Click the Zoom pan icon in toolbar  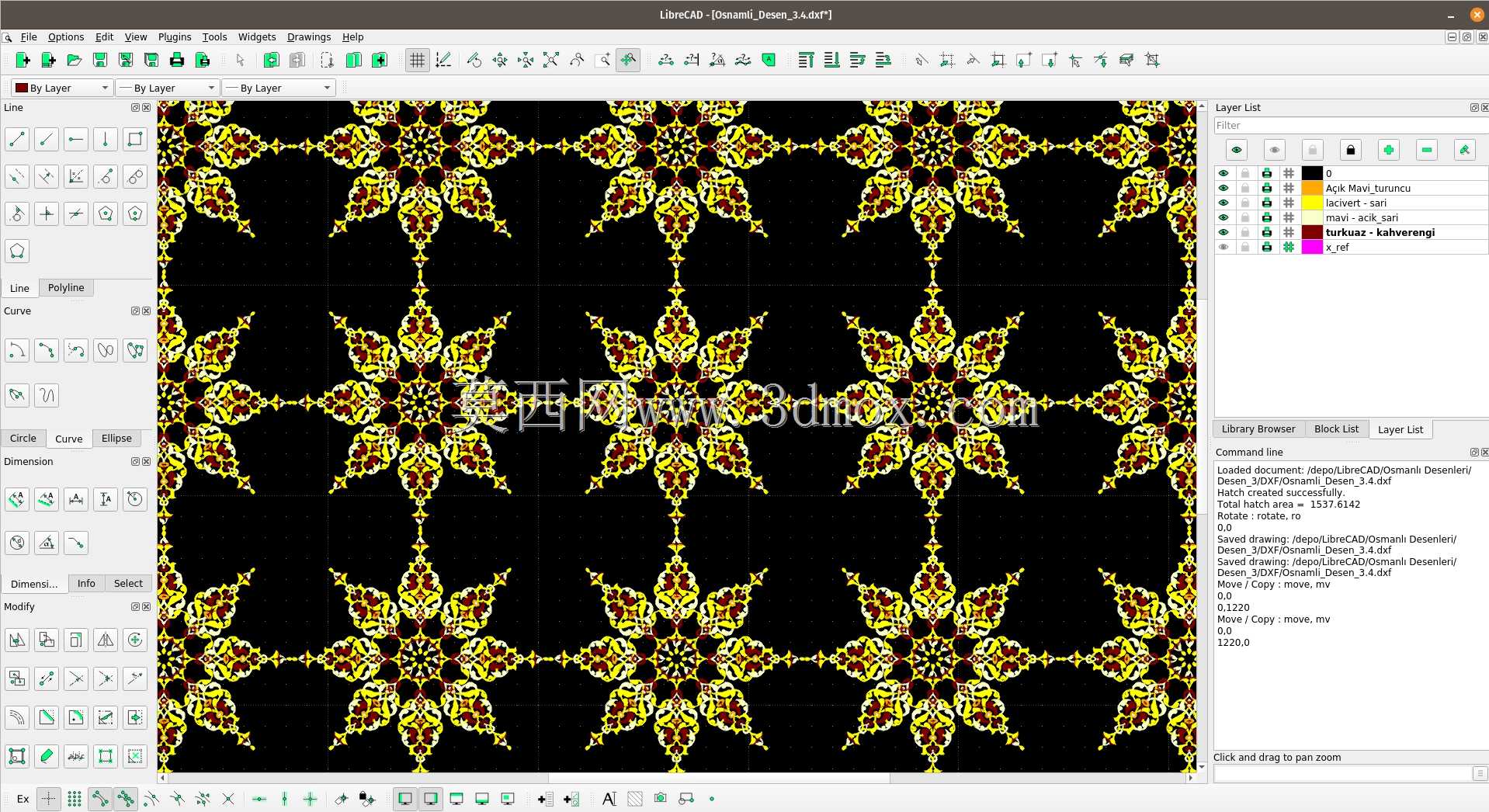coord(628,60)
